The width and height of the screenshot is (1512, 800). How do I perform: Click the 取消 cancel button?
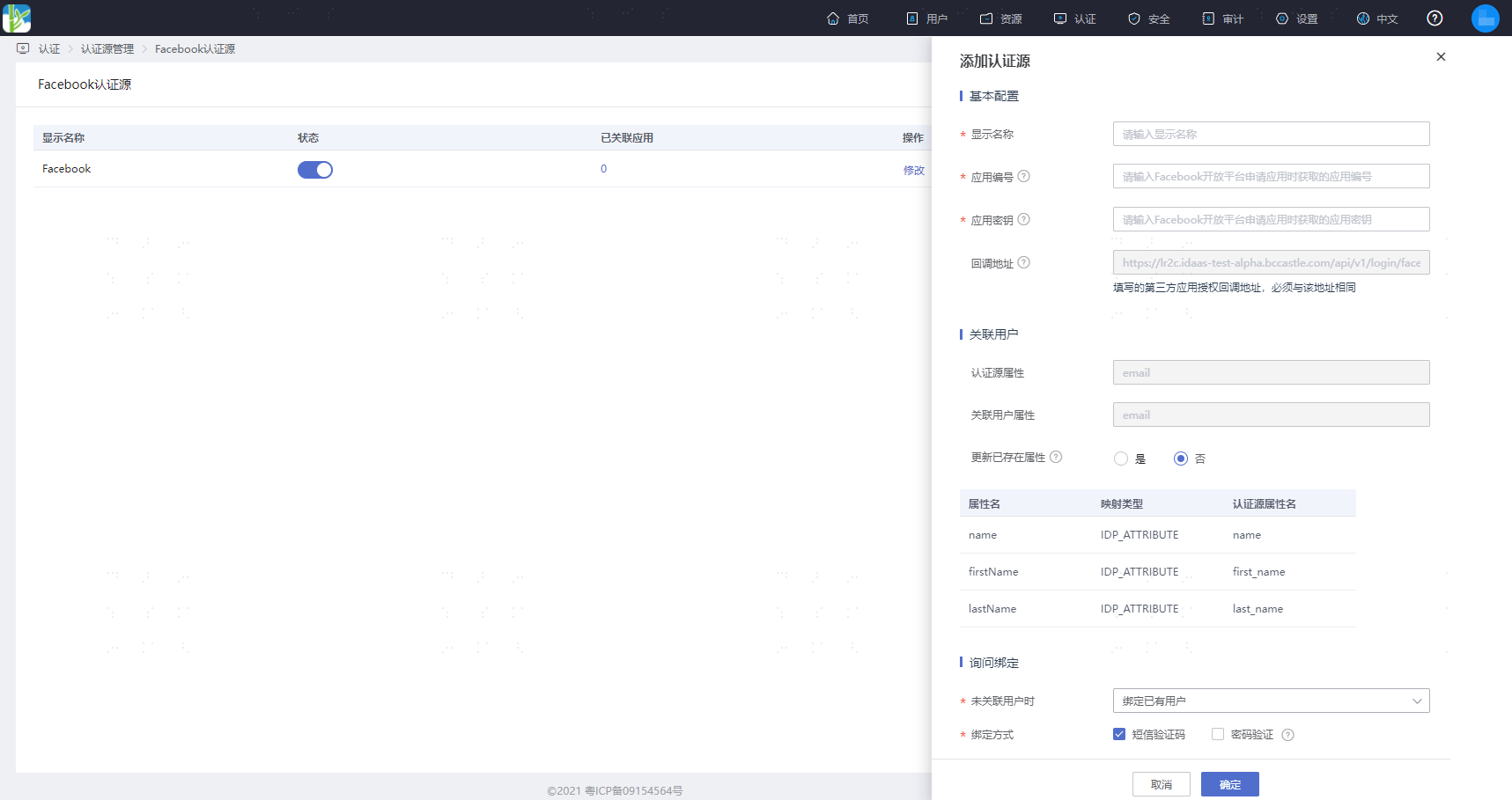point(1162,784)
